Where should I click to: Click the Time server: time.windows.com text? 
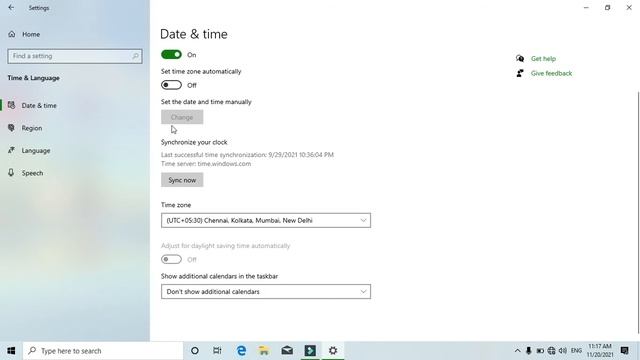pyautogui.click(x=206, y=164)
